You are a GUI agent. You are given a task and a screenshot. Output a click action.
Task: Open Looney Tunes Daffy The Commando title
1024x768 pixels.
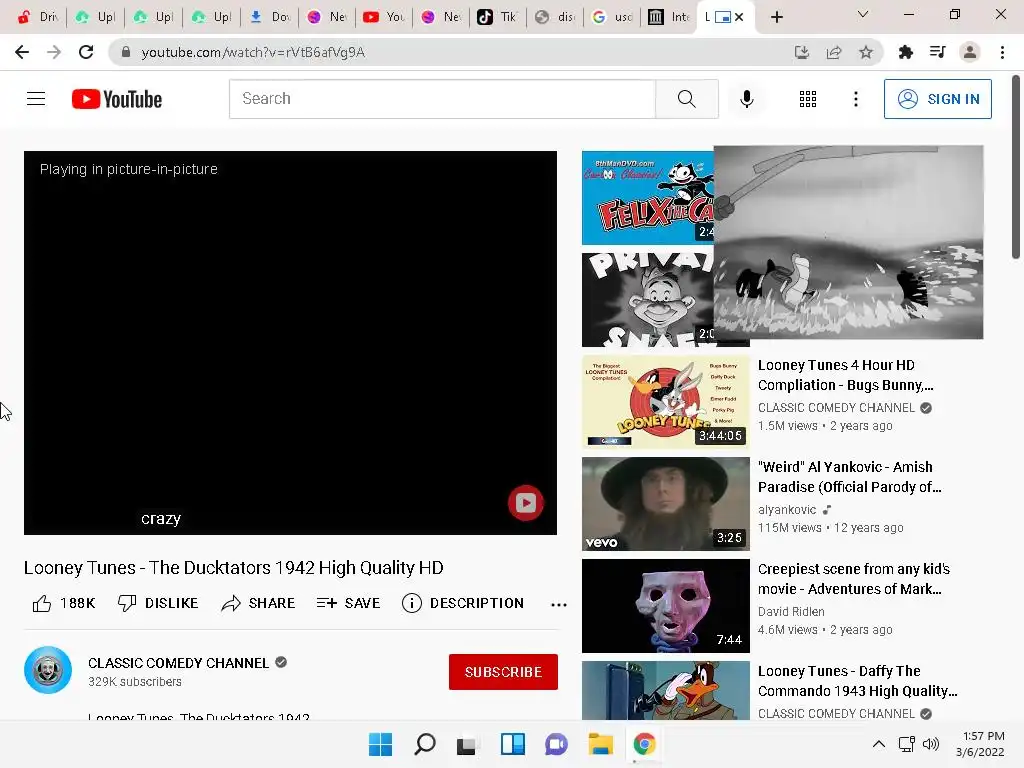(857, 680)
